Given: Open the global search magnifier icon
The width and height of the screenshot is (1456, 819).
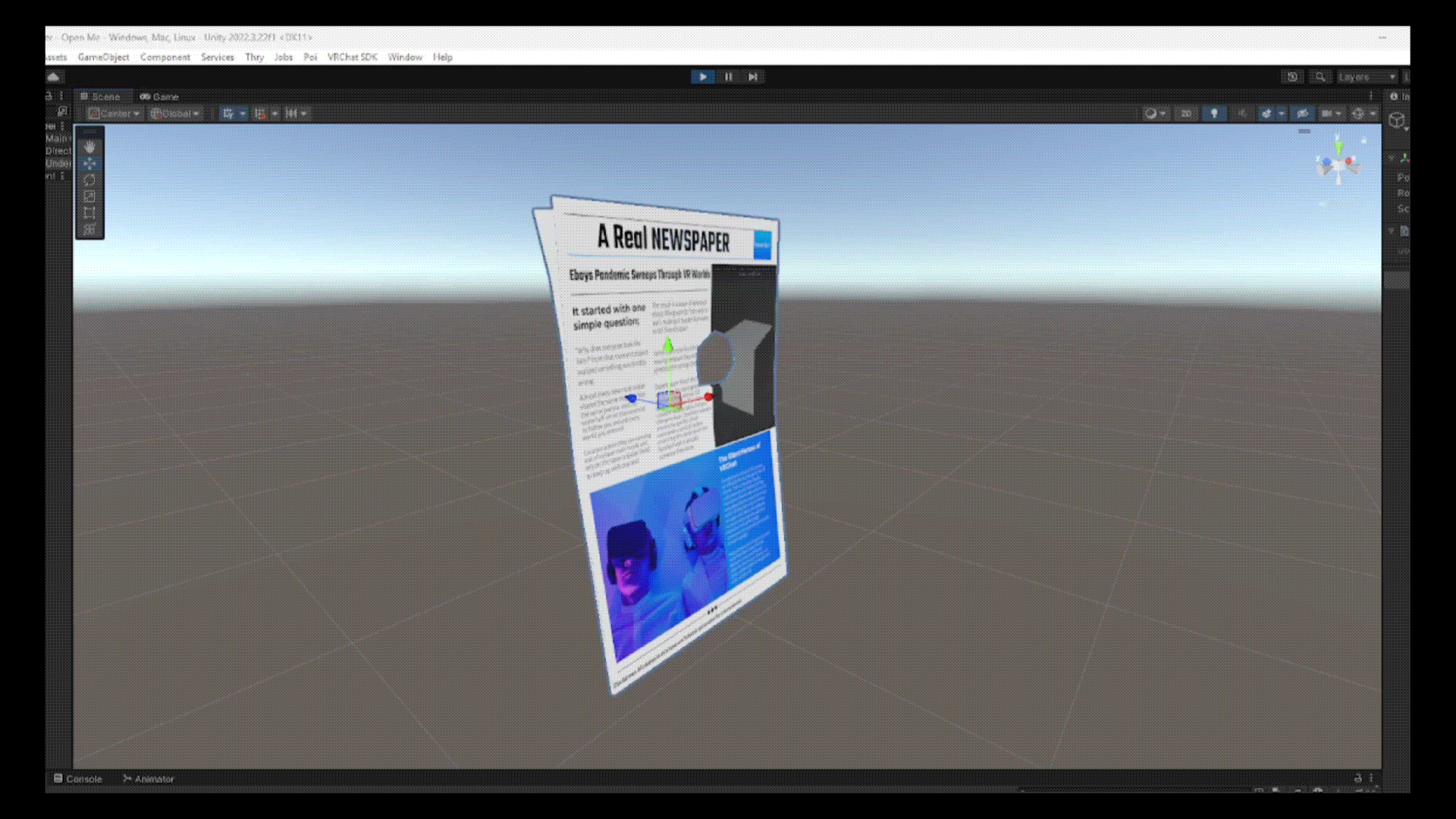Looking at the screenshot, I should coord(1320,77).
